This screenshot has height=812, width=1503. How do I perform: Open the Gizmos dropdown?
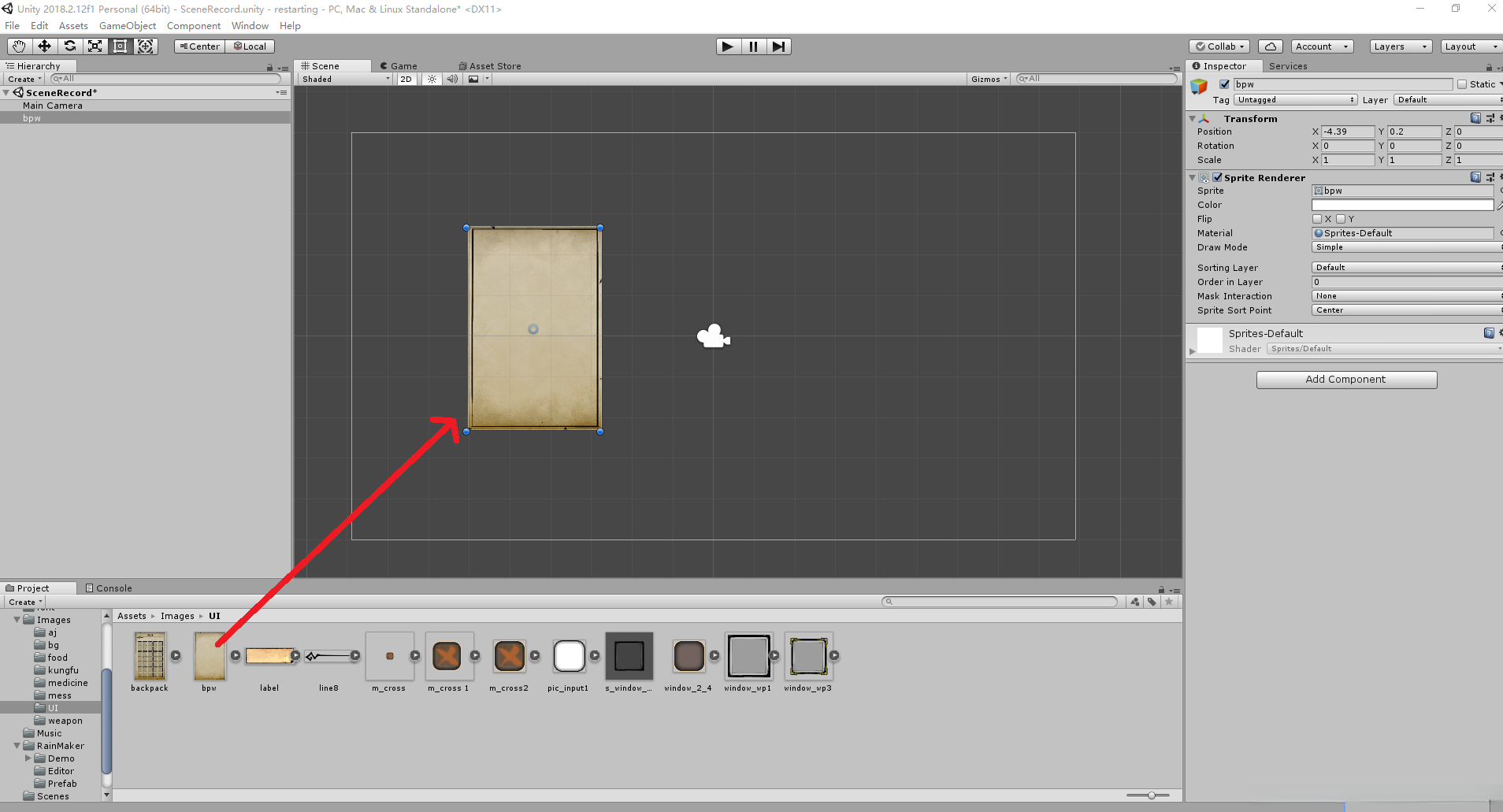point(989,79)
